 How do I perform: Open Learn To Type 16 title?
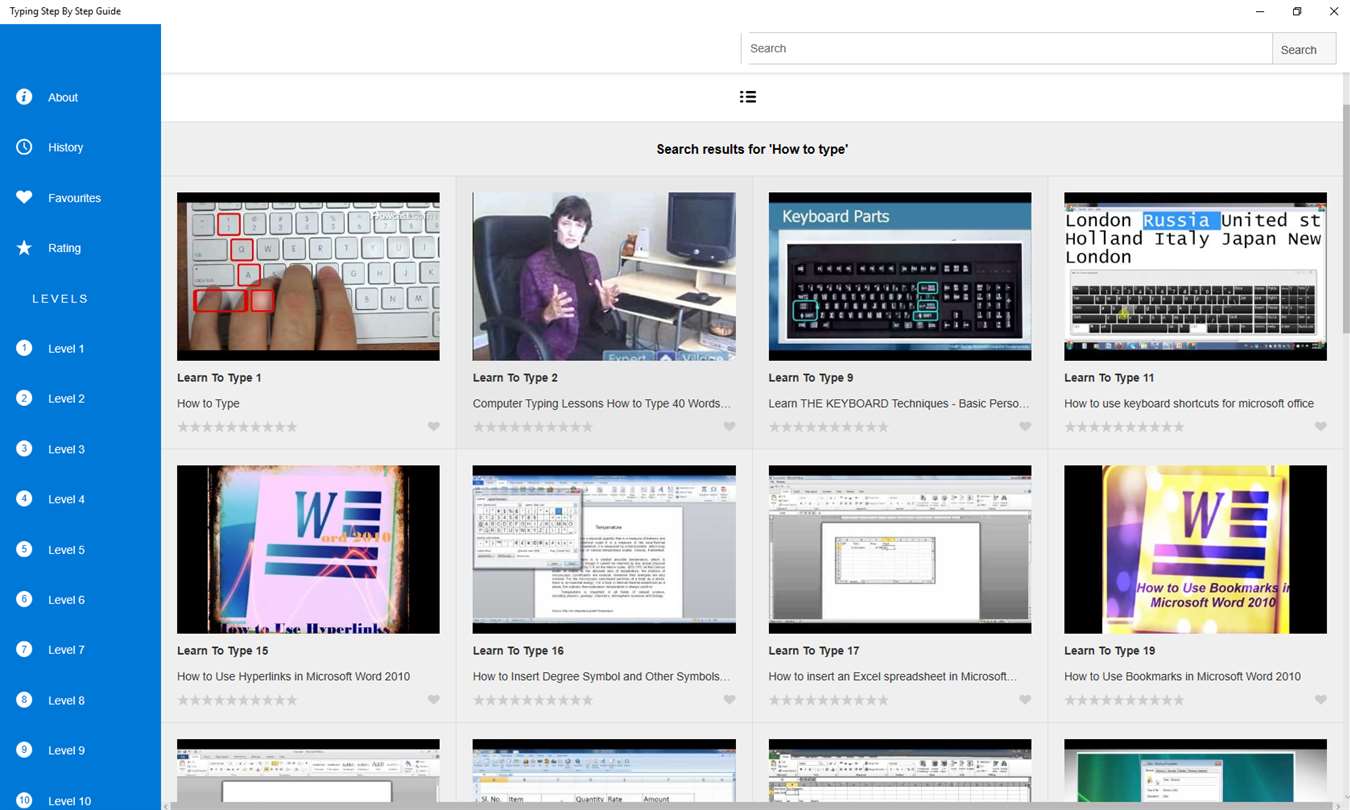(x=518, y=651)
